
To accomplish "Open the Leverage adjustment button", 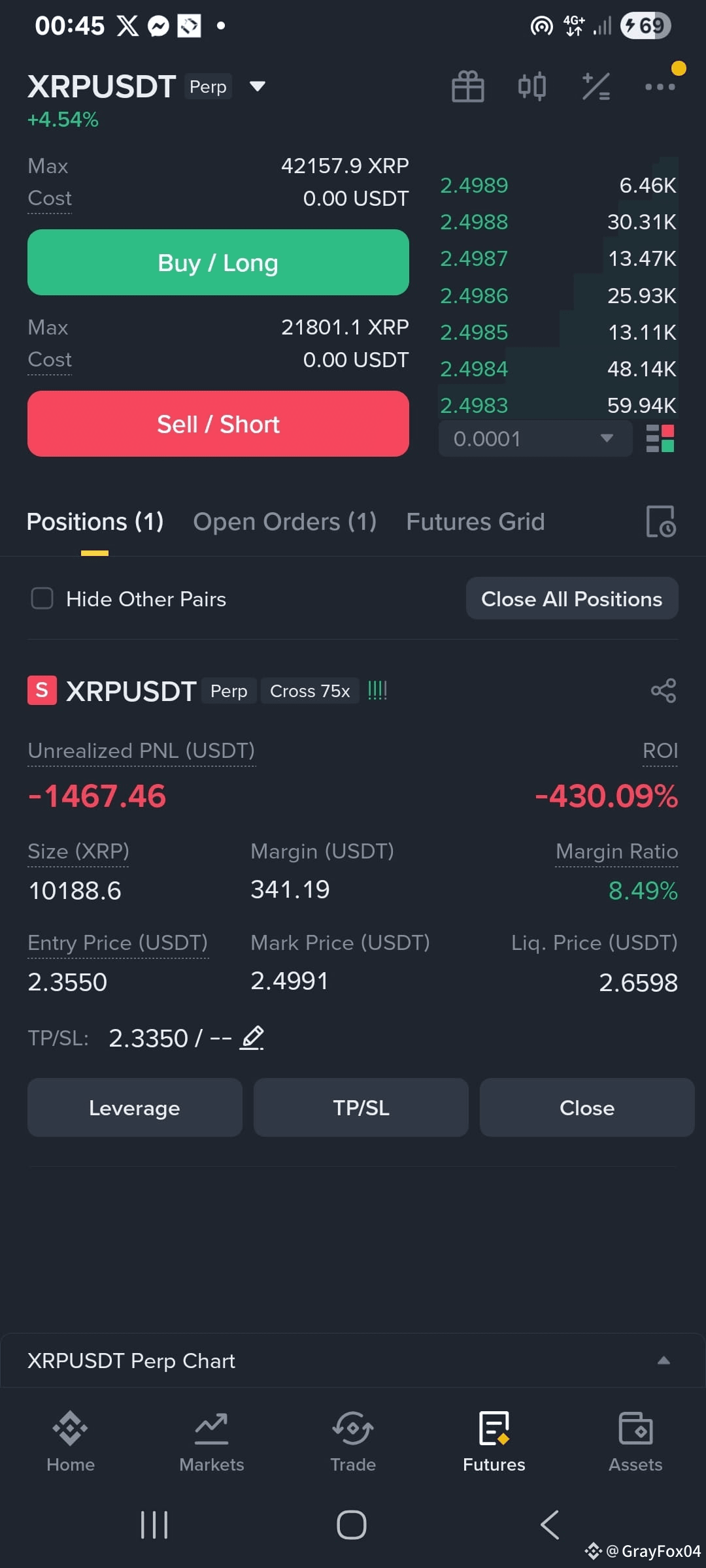I will point(135,1107).
